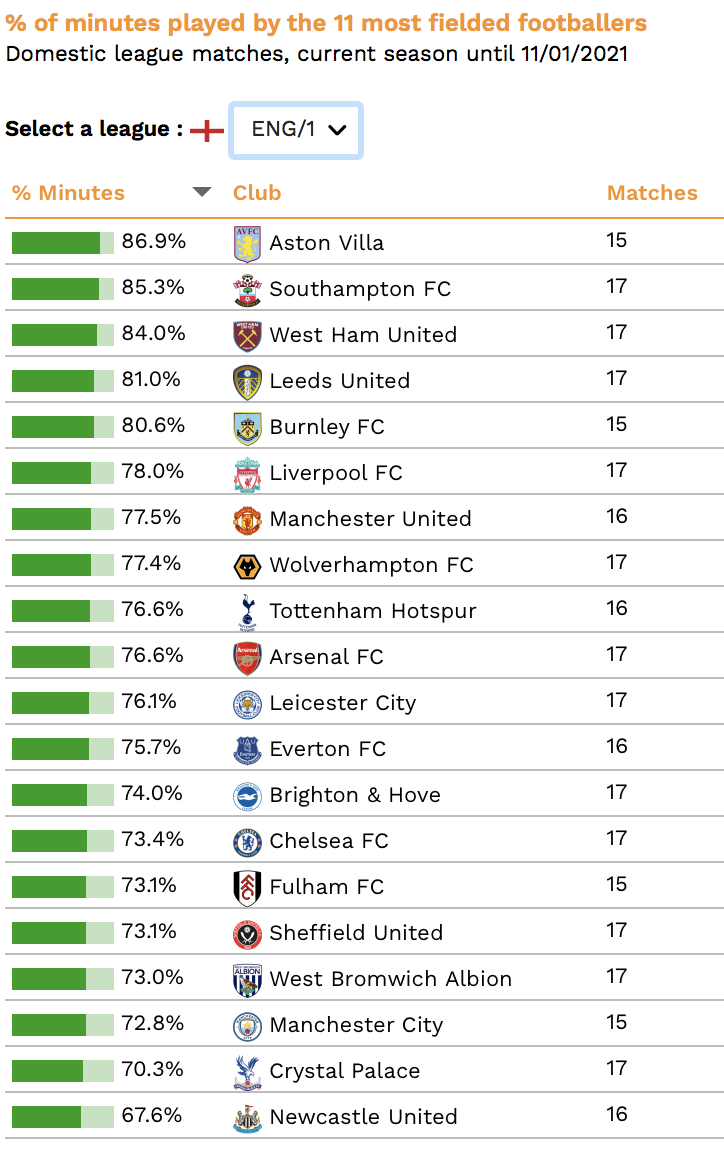Click the Crystal Palace eagle crest
The height and width of the screenshot is (1154, 724).
tap(247, 1072)
